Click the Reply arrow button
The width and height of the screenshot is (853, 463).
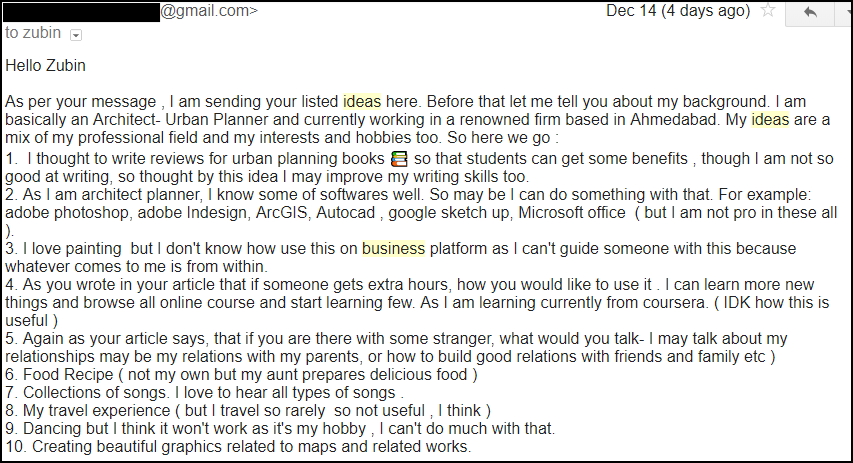pos(810,13)
